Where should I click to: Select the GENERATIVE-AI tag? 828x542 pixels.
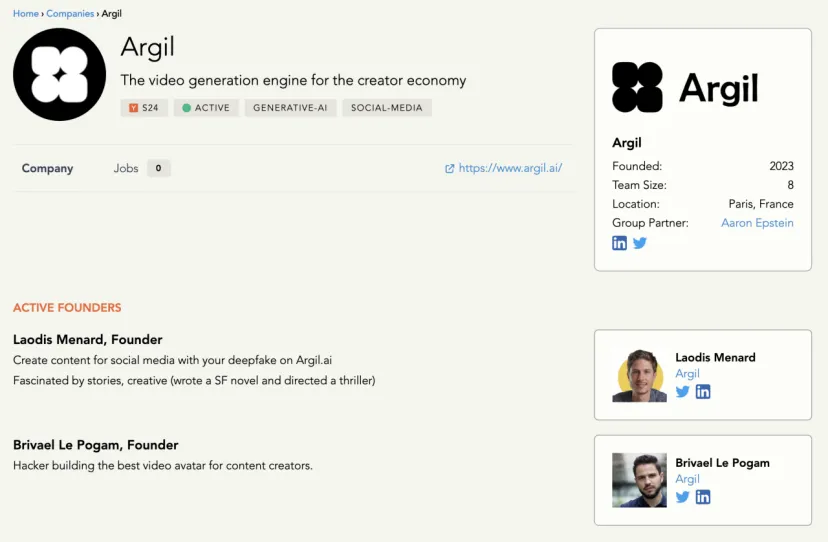click(290, 108)
